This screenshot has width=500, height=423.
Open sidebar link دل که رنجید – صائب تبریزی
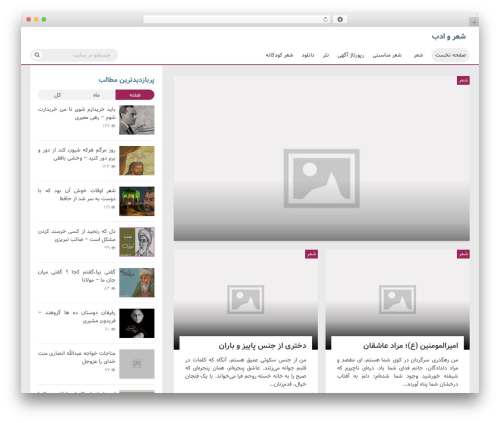[x=77, y=235]
